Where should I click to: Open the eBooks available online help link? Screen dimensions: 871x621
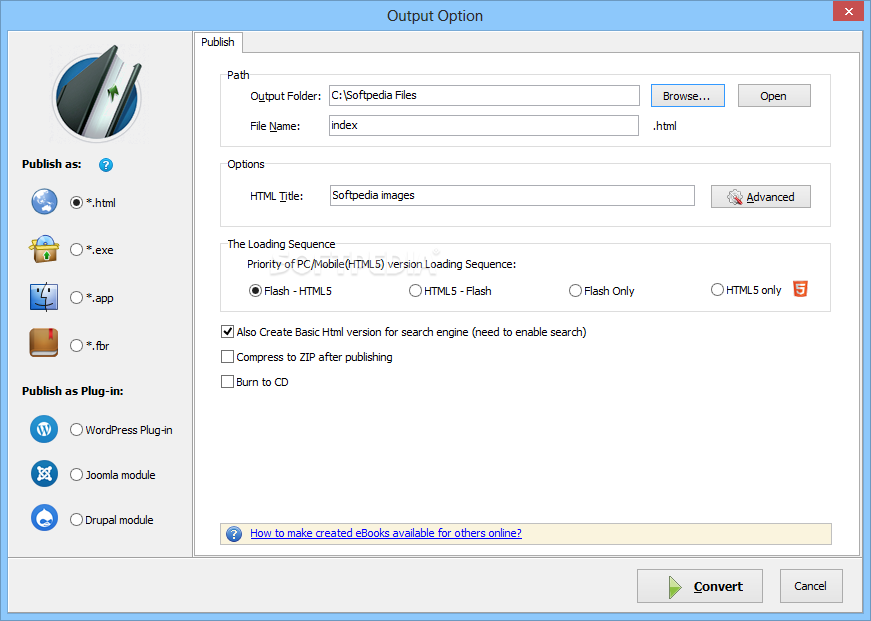[386, 533]
